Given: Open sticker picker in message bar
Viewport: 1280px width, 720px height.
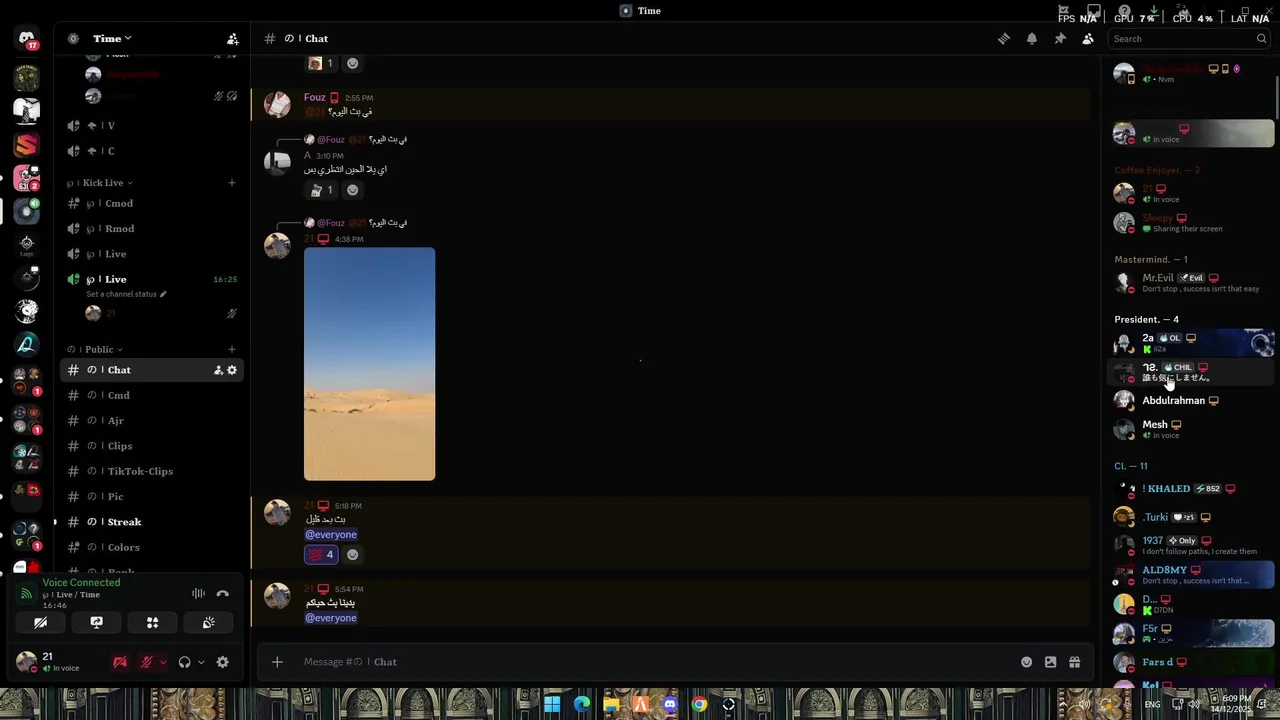Looking at the screenshot, I should point(1050,662).
